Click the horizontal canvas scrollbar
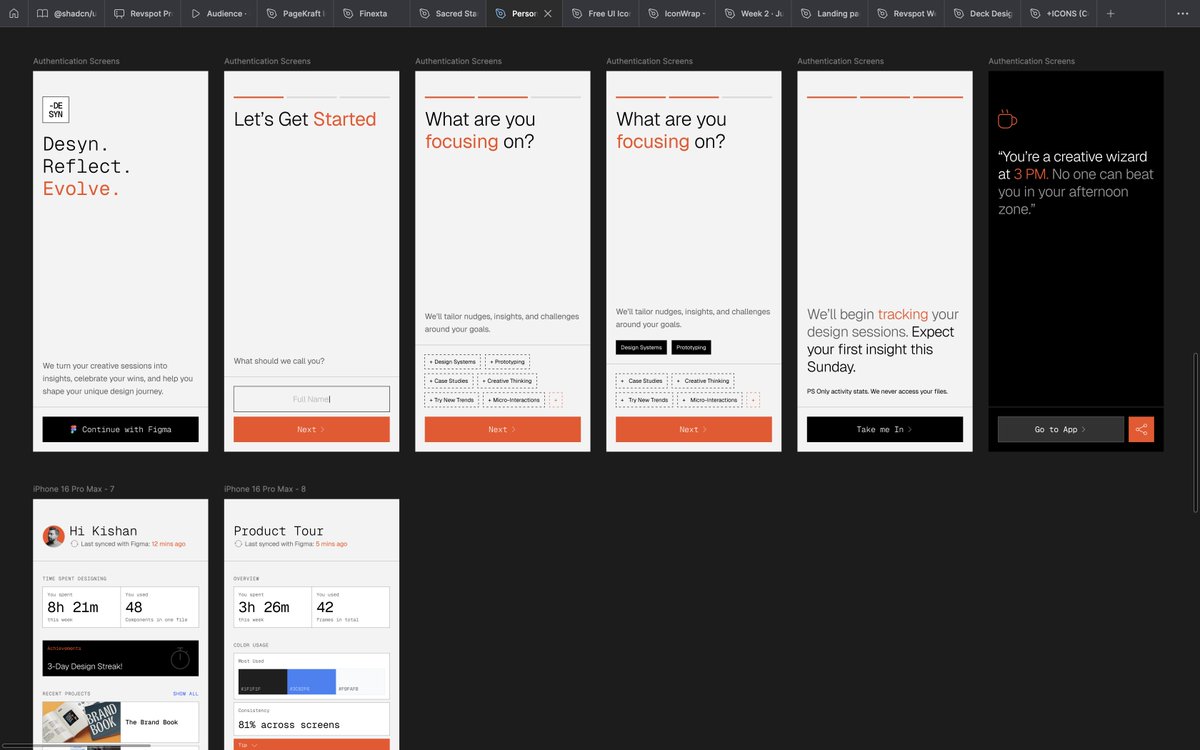Image resolution: width=1200 pixels, height=750 pixels. [x=78, y=745]
